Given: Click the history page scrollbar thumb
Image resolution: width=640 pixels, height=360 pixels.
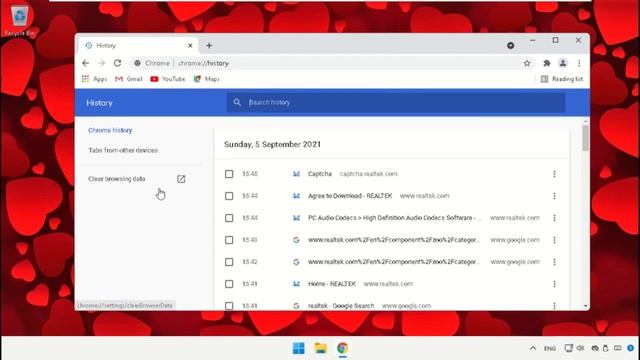Looking at the screenshot, I should pyautogui.click(x=586, y=138).
